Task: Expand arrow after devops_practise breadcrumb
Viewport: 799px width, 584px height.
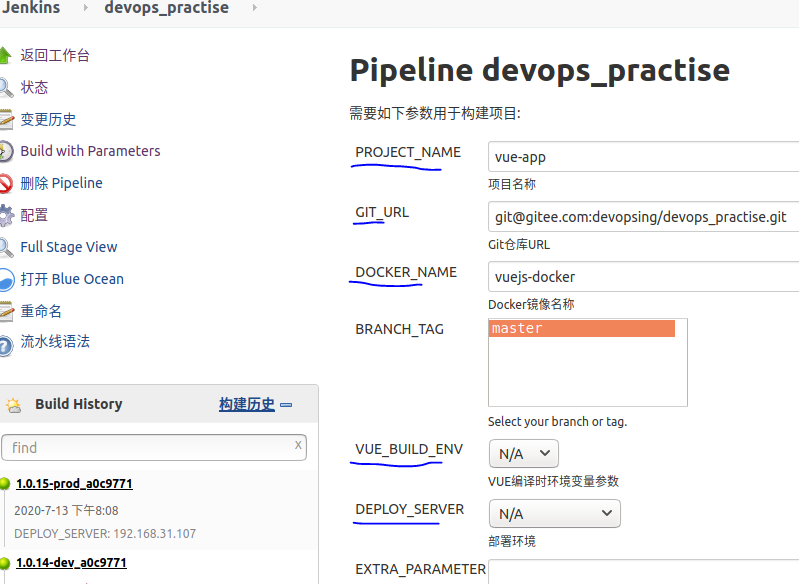Action: coord(254,8)
